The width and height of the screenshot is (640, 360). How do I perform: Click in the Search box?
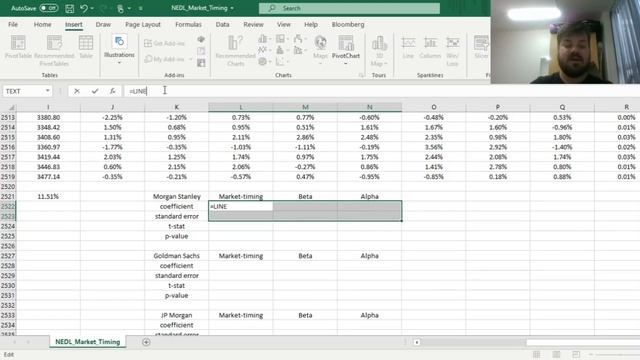click(349, 8)
